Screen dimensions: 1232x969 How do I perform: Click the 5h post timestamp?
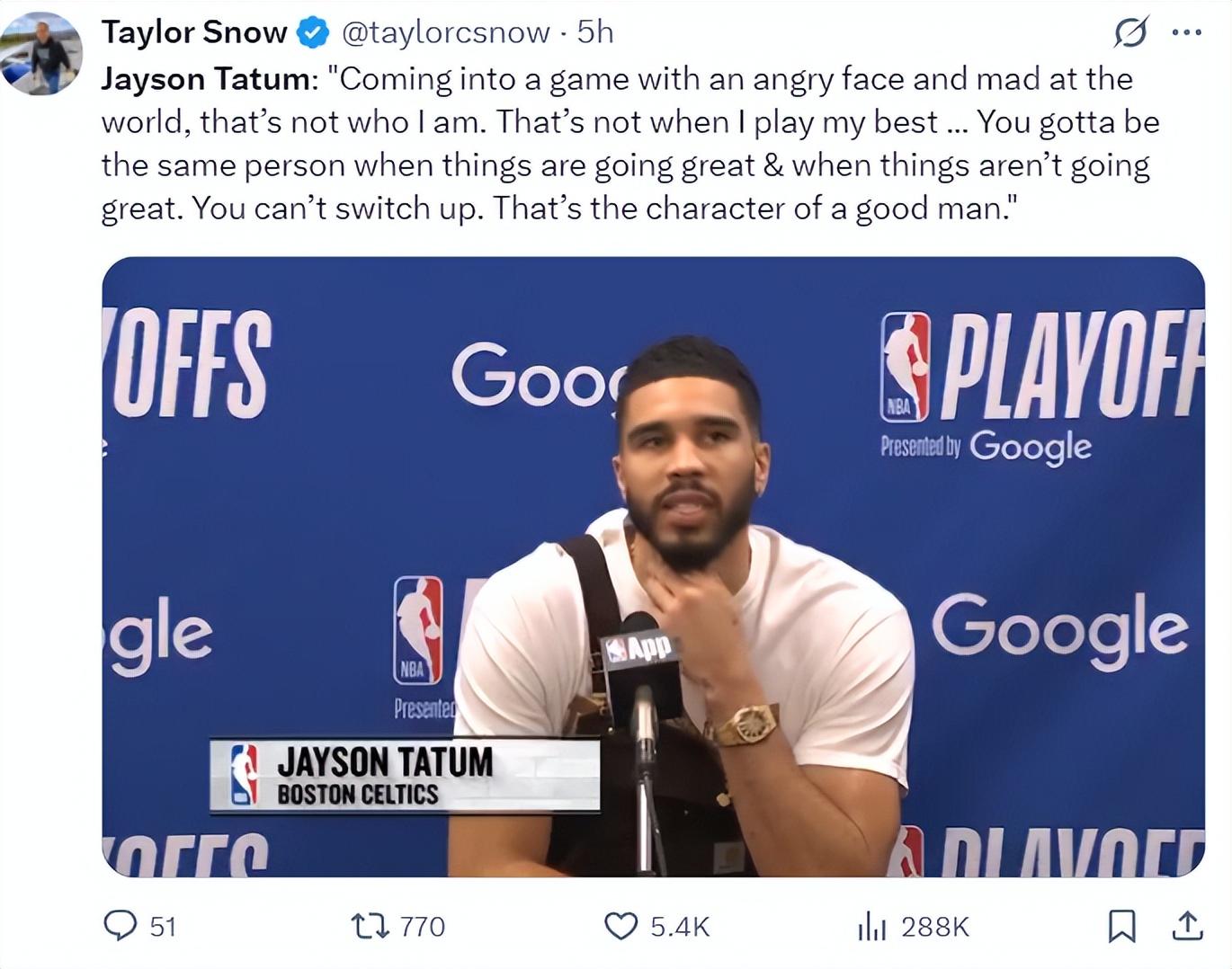coord(595,32)
